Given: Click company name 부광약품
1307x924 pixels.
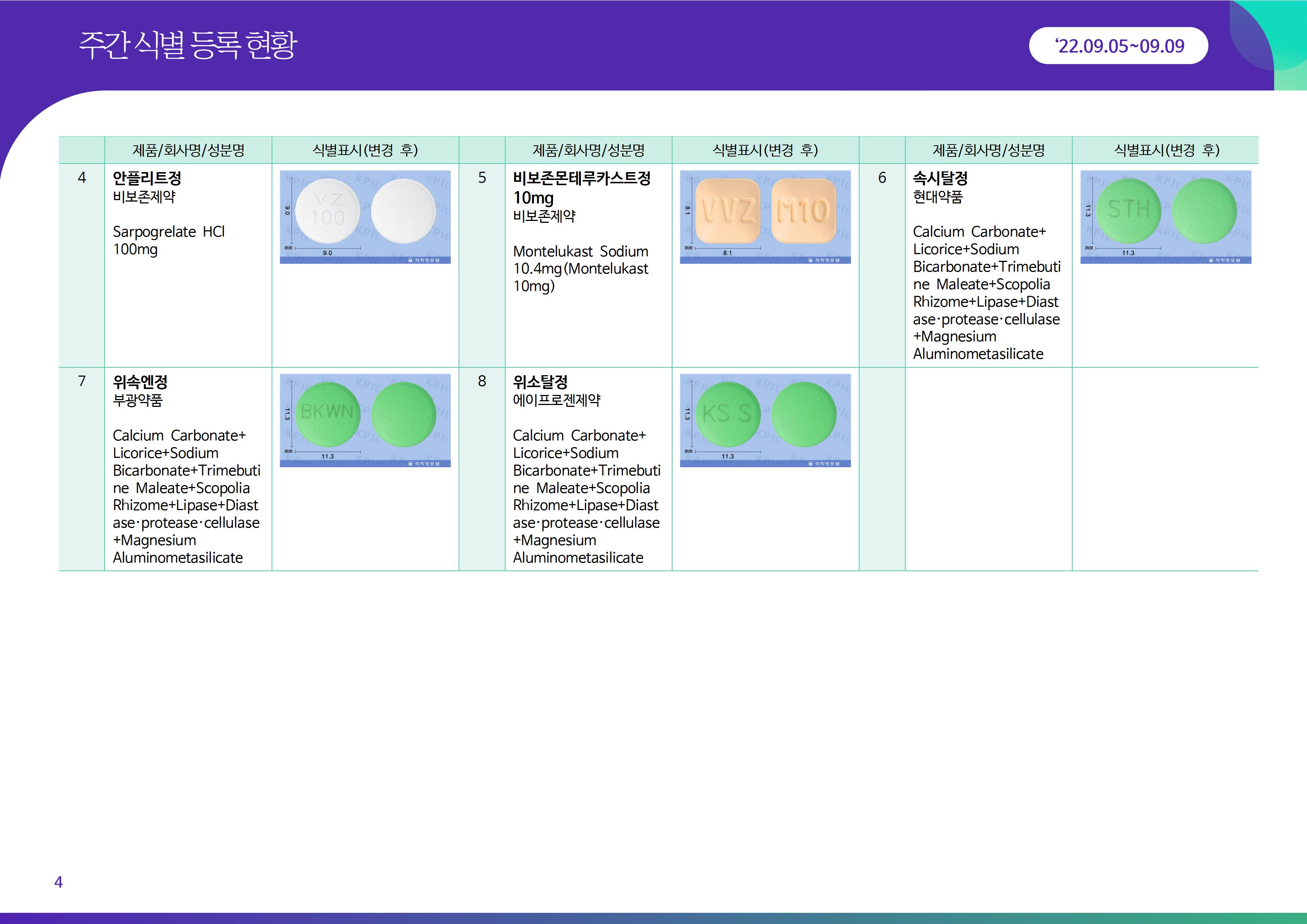Looking at the screenshot, I should (x=138, y=400).
